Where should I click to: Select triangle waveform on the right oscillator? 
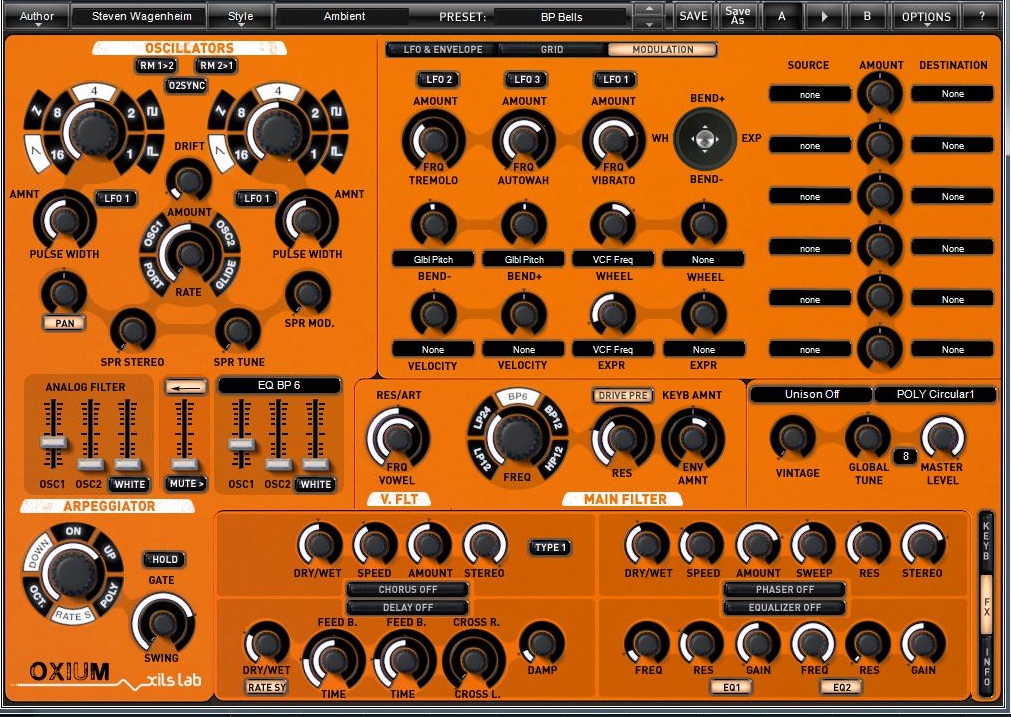(x=221, y=153)
